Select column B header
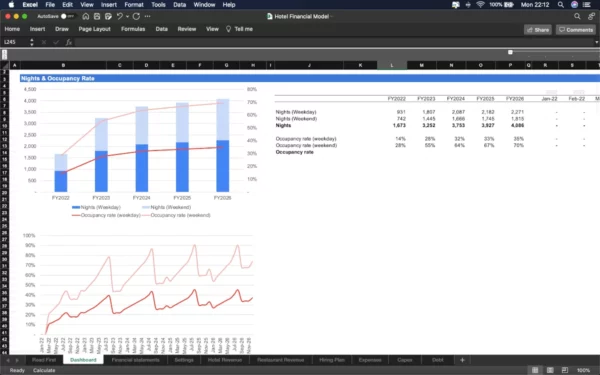The height and width of the screenshot is (375, 600). point(63,65)
